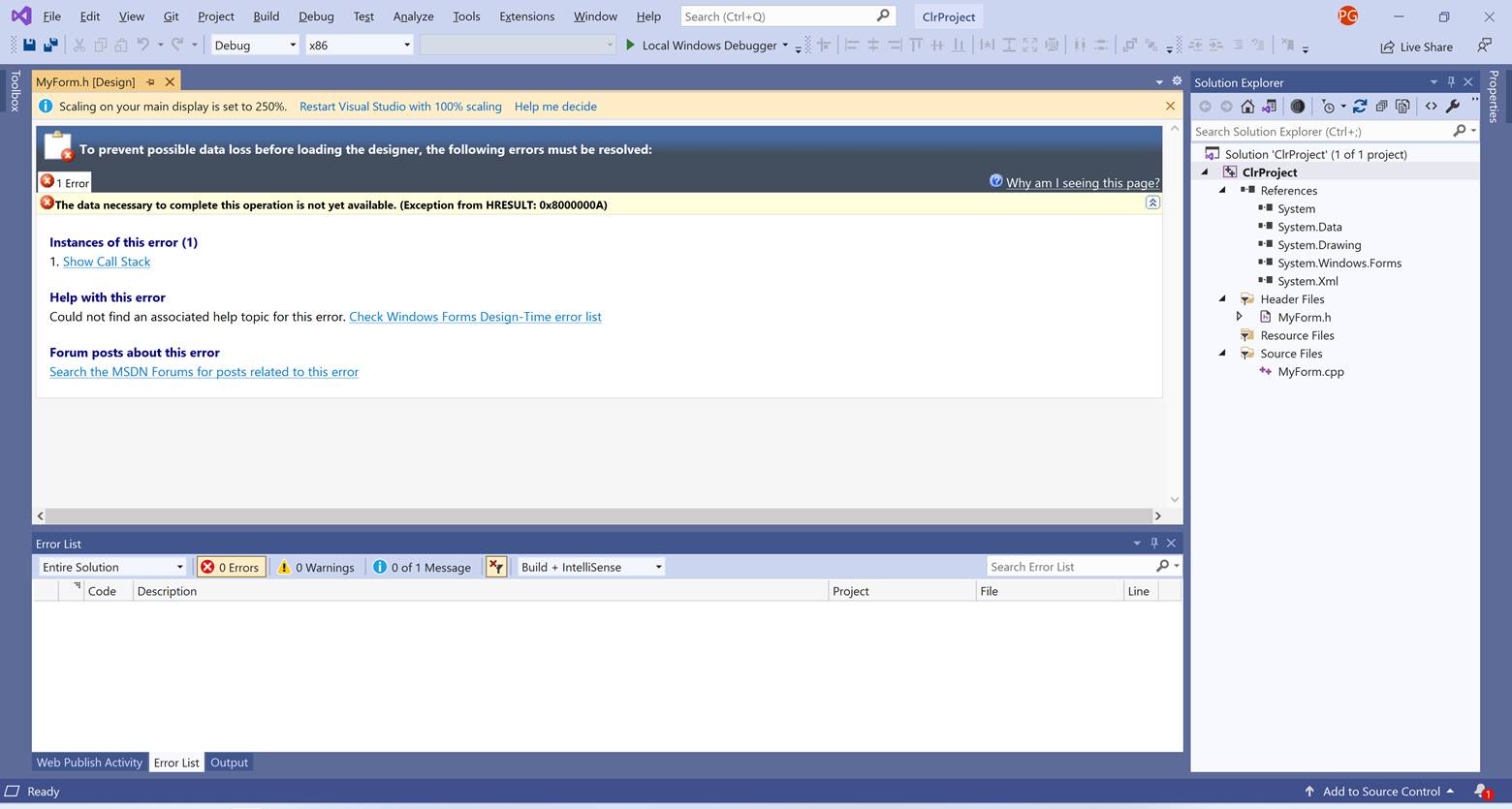Click Restart Visual Studio with 100% scaling
The image size is (1512, 809).
tap(399, 107)
